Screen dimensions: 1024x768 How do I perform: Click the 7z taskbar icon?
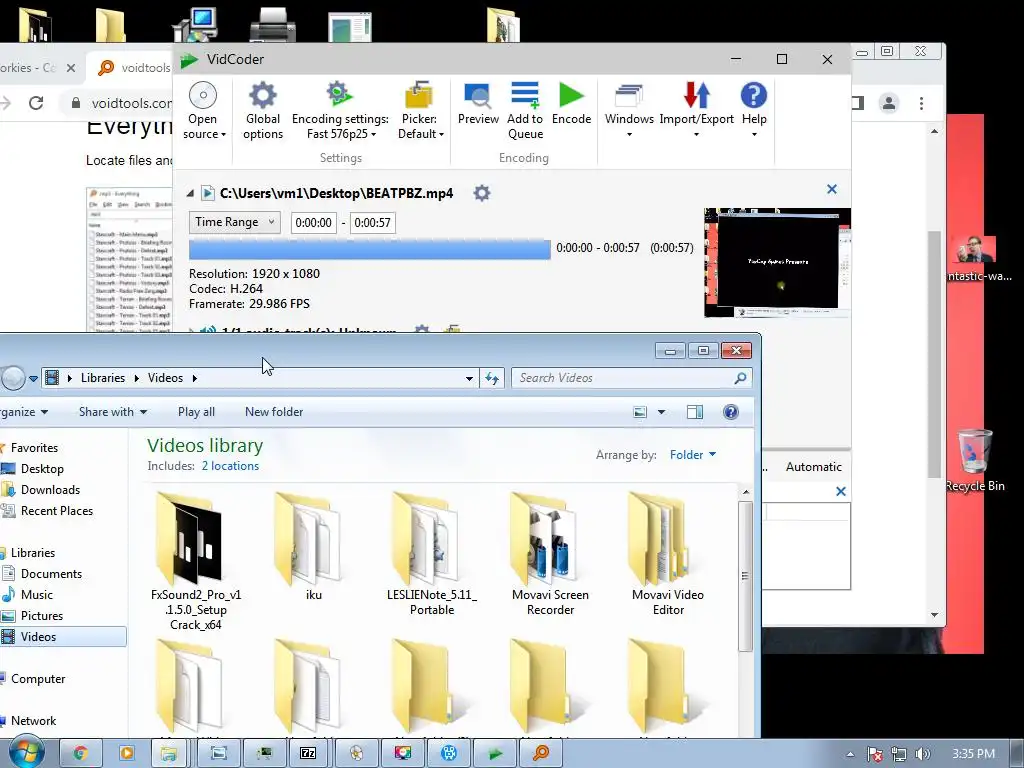(308, 753)
